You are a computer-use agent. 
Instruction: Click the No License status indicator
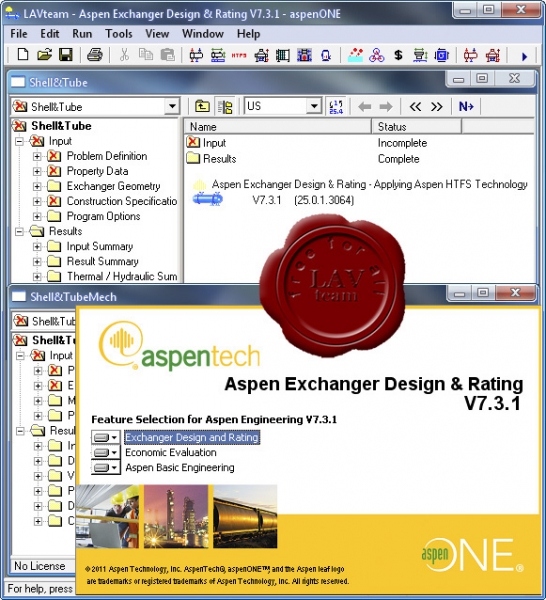tap(40, 566)
